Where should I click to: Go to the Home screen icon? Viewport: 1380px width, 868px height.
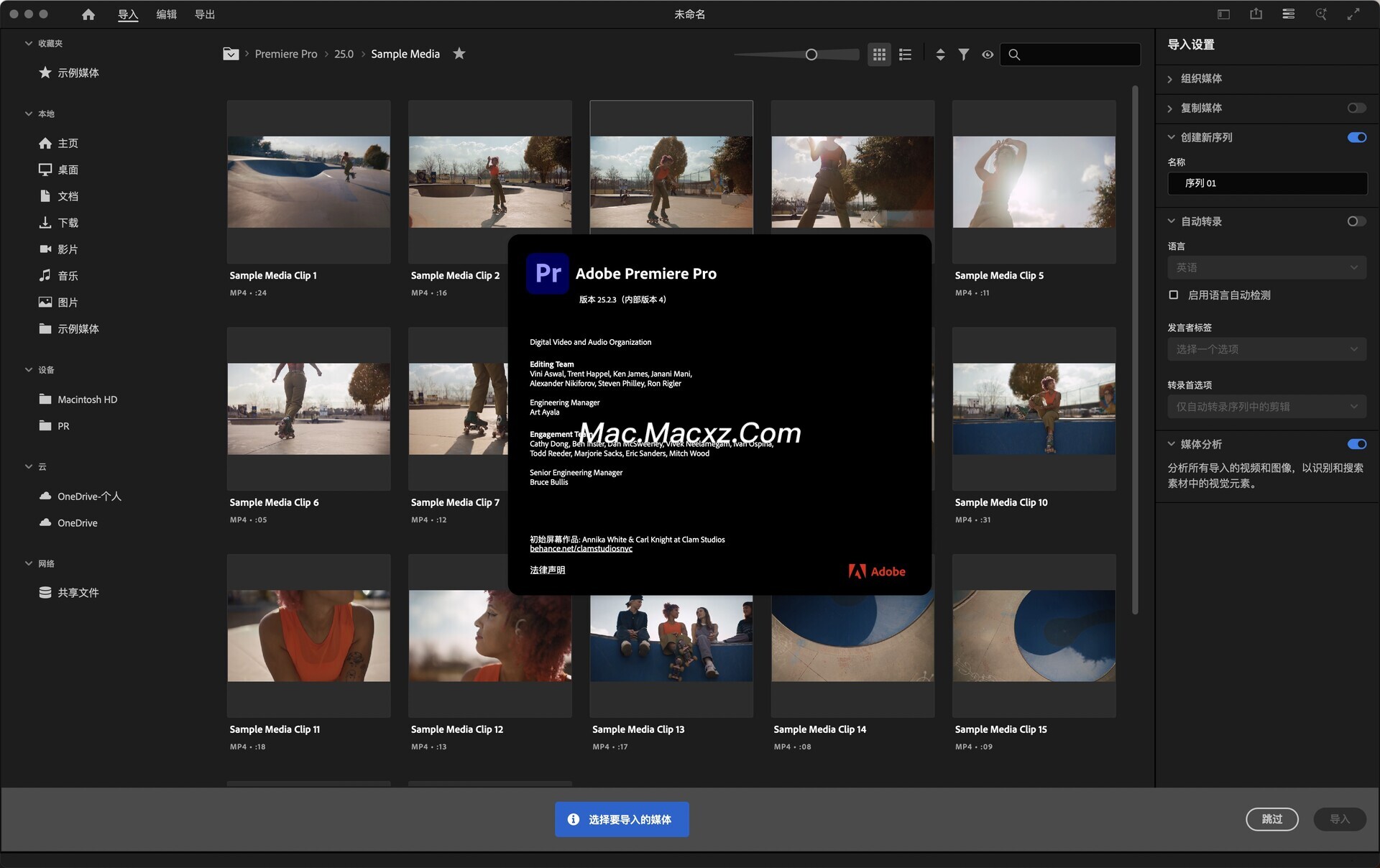[88, 14]
